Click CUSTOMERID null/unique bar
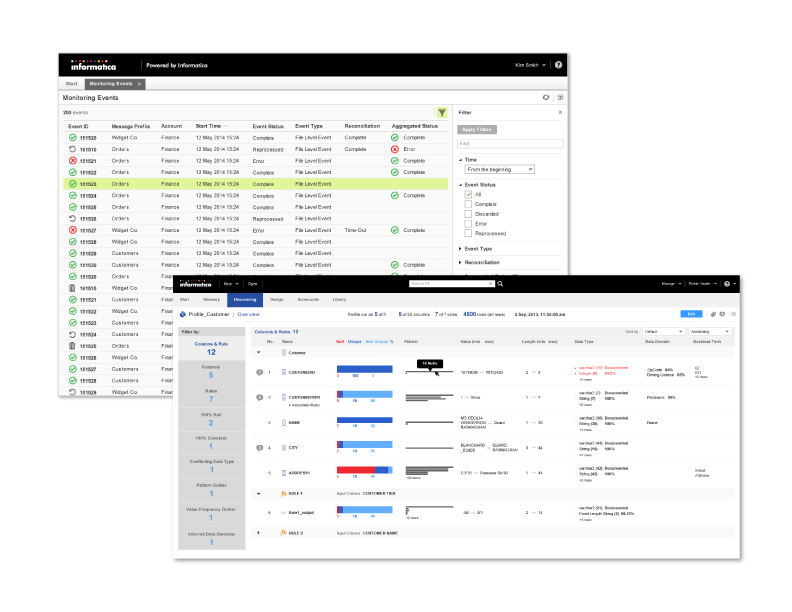The height and width of the screenshot is (612, 792). pos(365,370)
